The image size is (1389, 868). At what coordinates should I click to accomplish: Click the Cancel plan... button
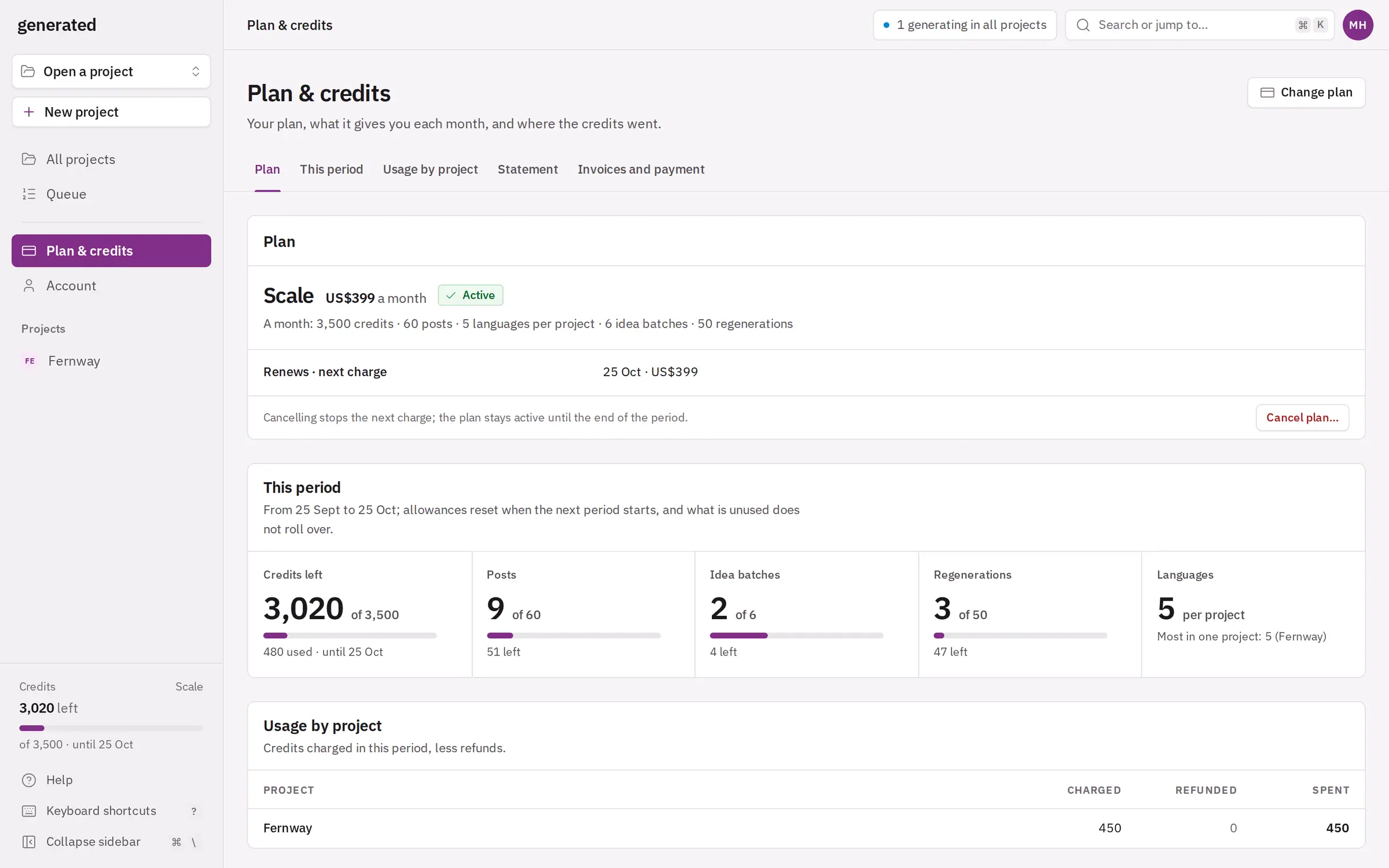(x=1302, y=417)
